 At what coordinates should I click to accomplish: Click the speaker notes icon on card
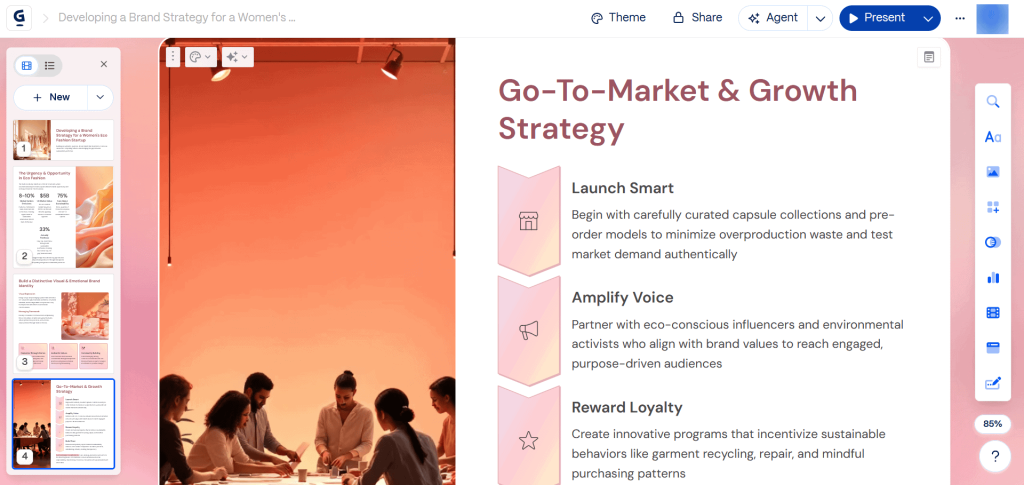(x=929, y=57)
